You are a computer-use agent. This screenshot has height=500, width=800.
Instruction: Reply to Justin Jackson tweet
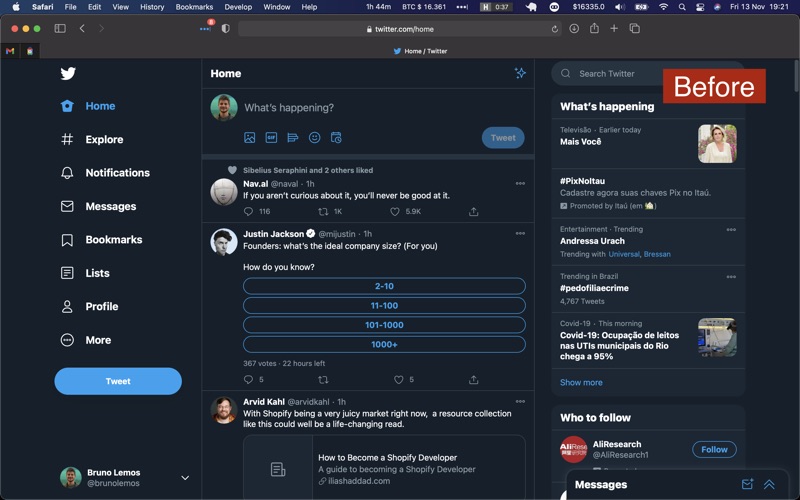(248, 380)
